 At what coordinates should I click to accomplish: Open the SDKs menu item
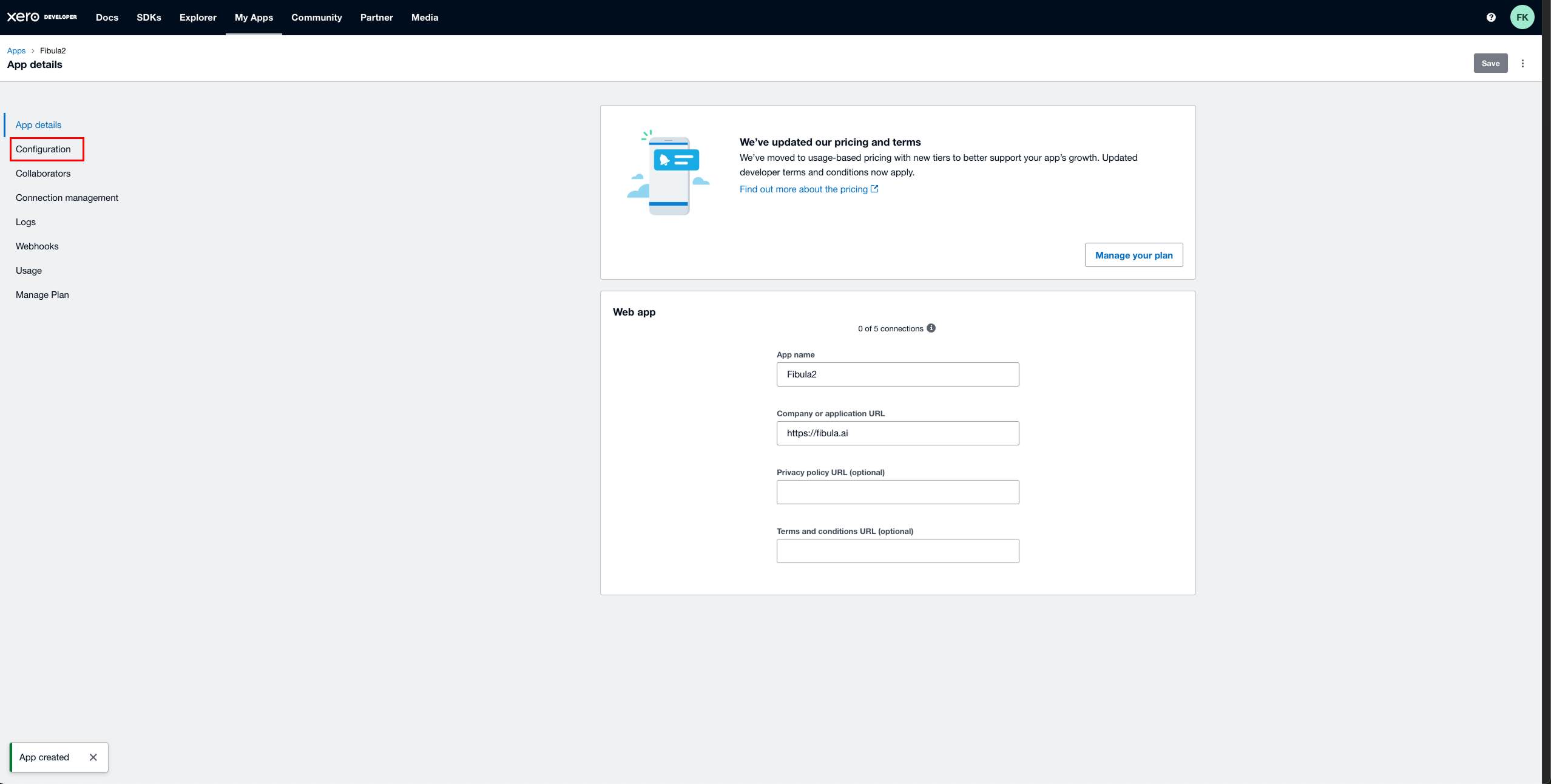149,18
